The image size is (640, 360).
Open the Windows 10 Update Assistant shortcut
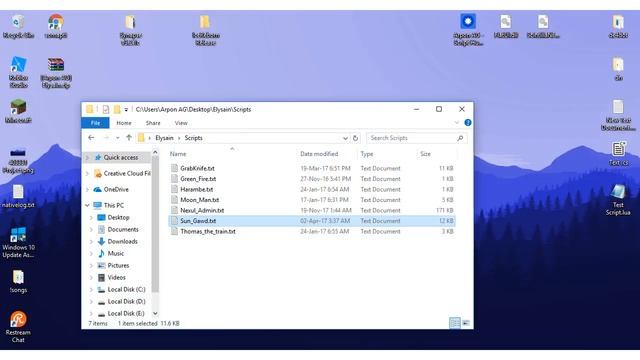[18, 242]
